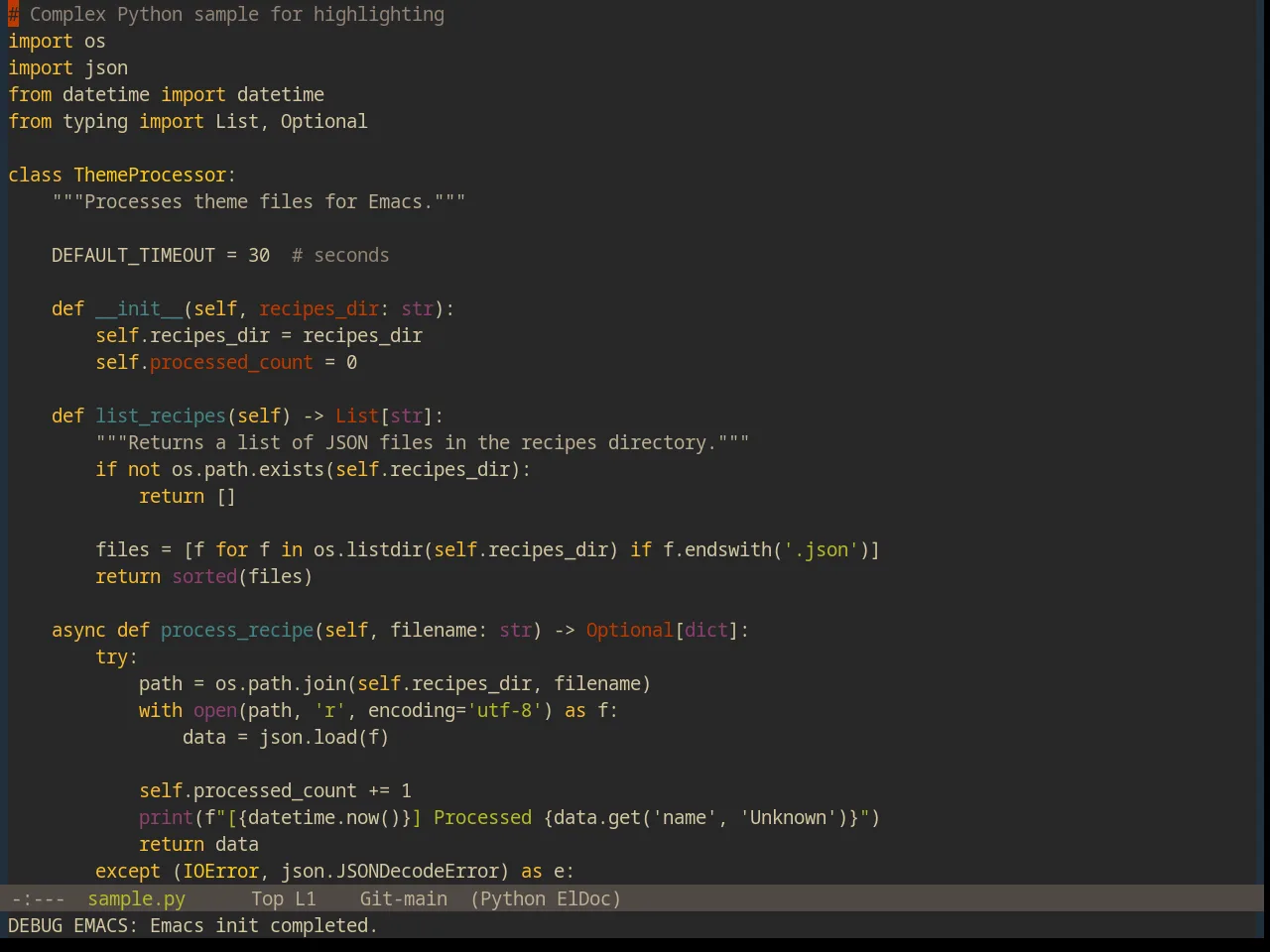Viewport: 1270px width, 952px height.
Task: Click the top comment 'Complex Python sample for highlighting'
Action: pos(237,14)
